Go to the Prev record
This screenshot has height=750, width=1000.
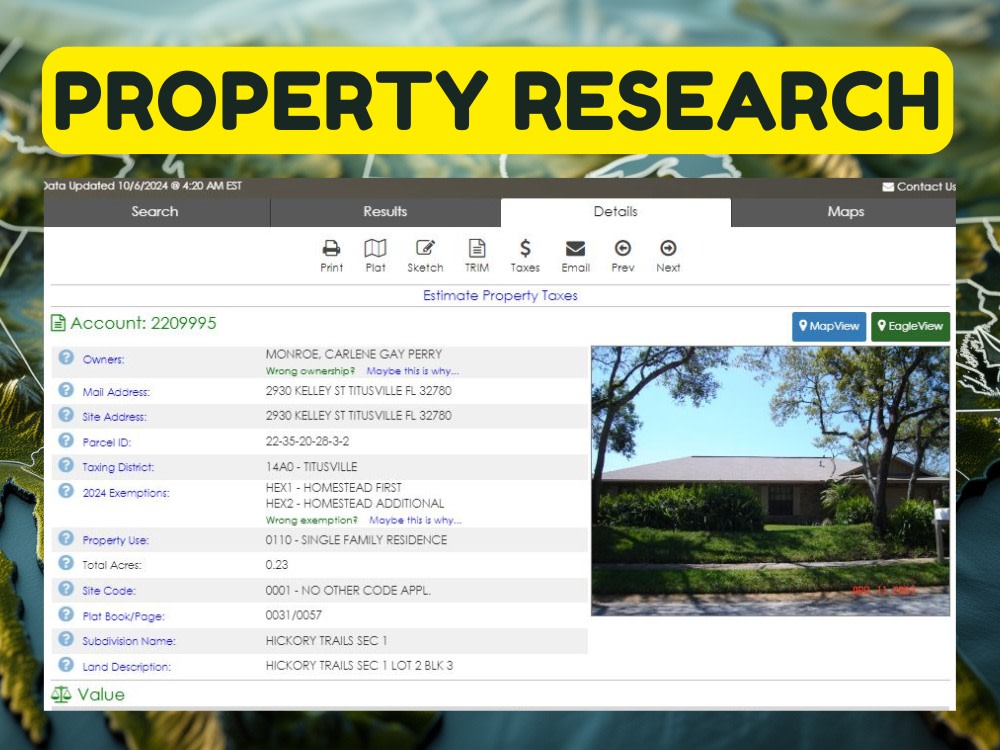622,248
